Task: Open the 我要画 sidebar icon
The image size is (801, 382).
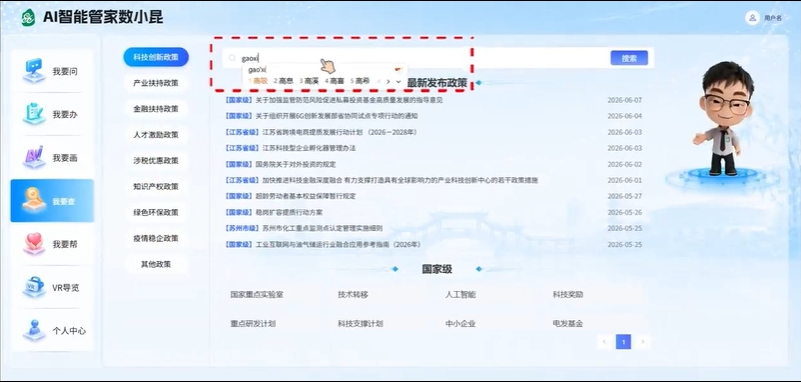Action: (34, 157)
